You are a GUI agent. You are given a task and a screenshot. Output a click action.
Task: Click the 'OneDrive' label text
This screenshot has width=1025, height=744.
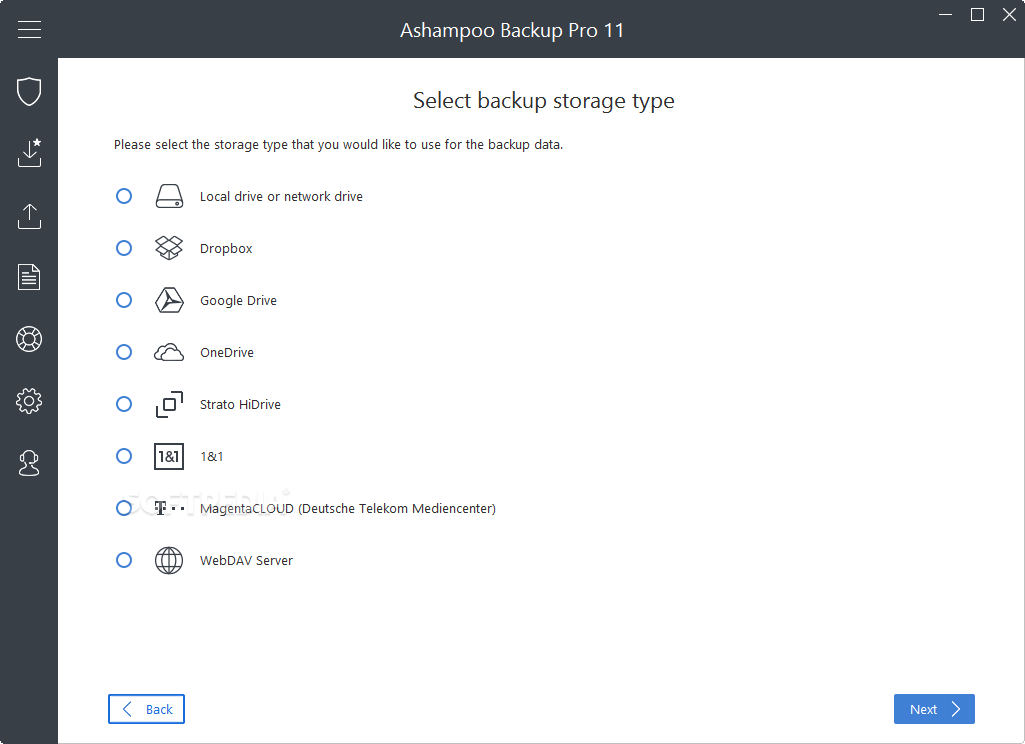point(227,353)
